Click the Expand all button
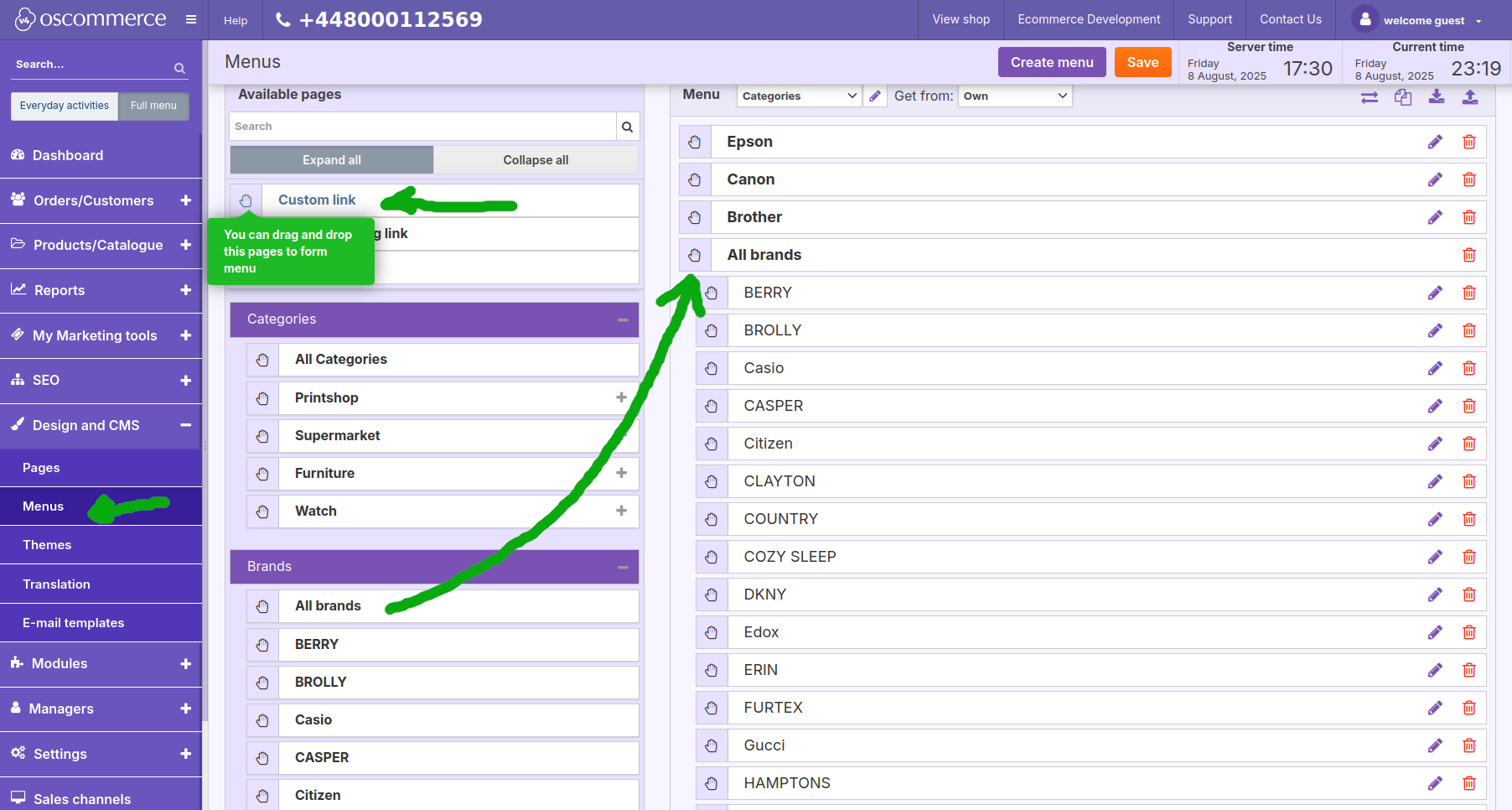Viewport: 1512px width, 810px height. [x=332, y=160]
